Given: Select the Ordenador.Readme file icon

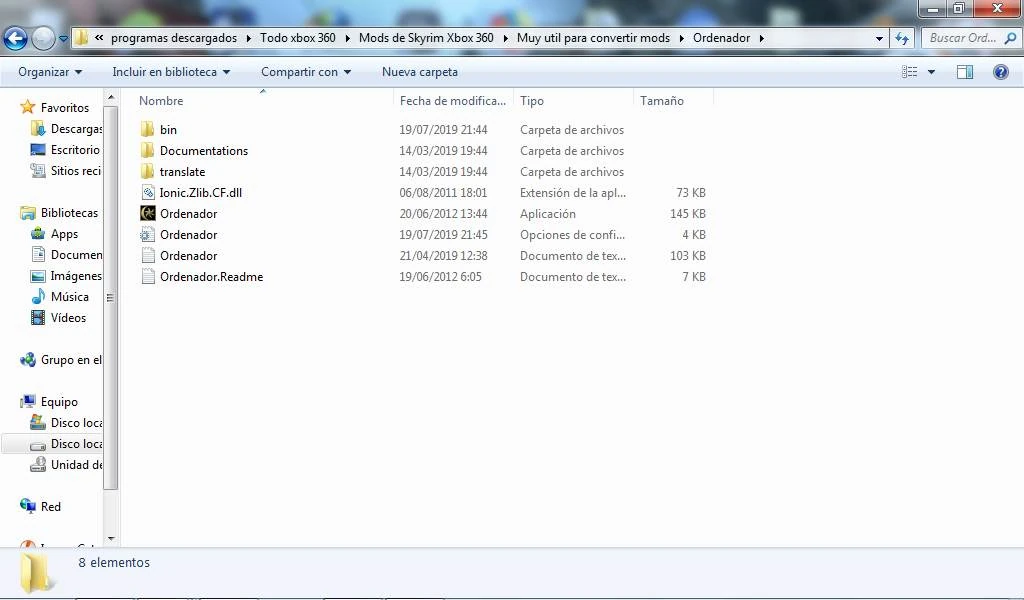Looking at the screenshot, I should 148,276.
